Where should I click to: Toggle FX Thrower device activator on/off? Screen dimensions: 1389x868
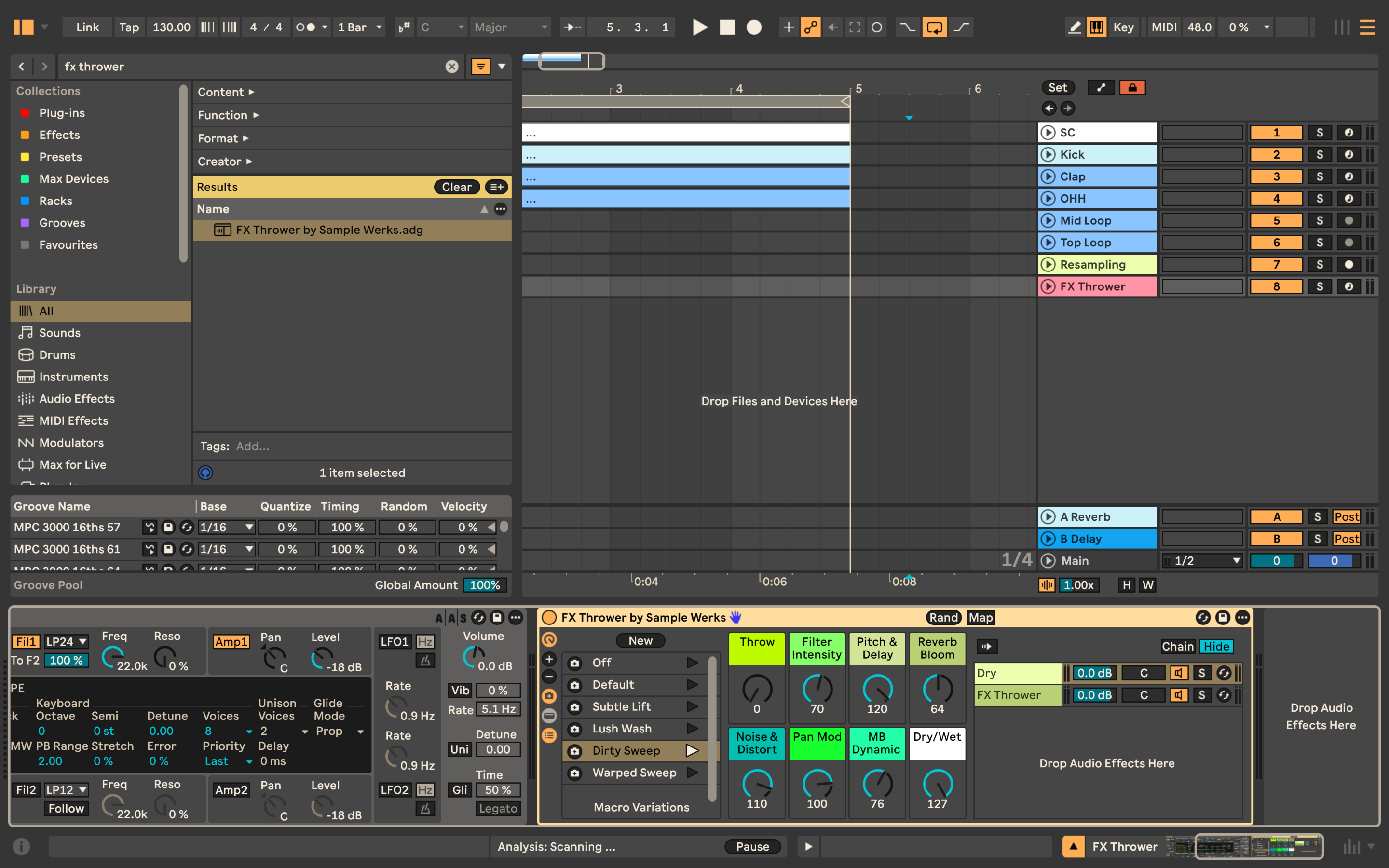pyautogui.click(x=549, y=617)
